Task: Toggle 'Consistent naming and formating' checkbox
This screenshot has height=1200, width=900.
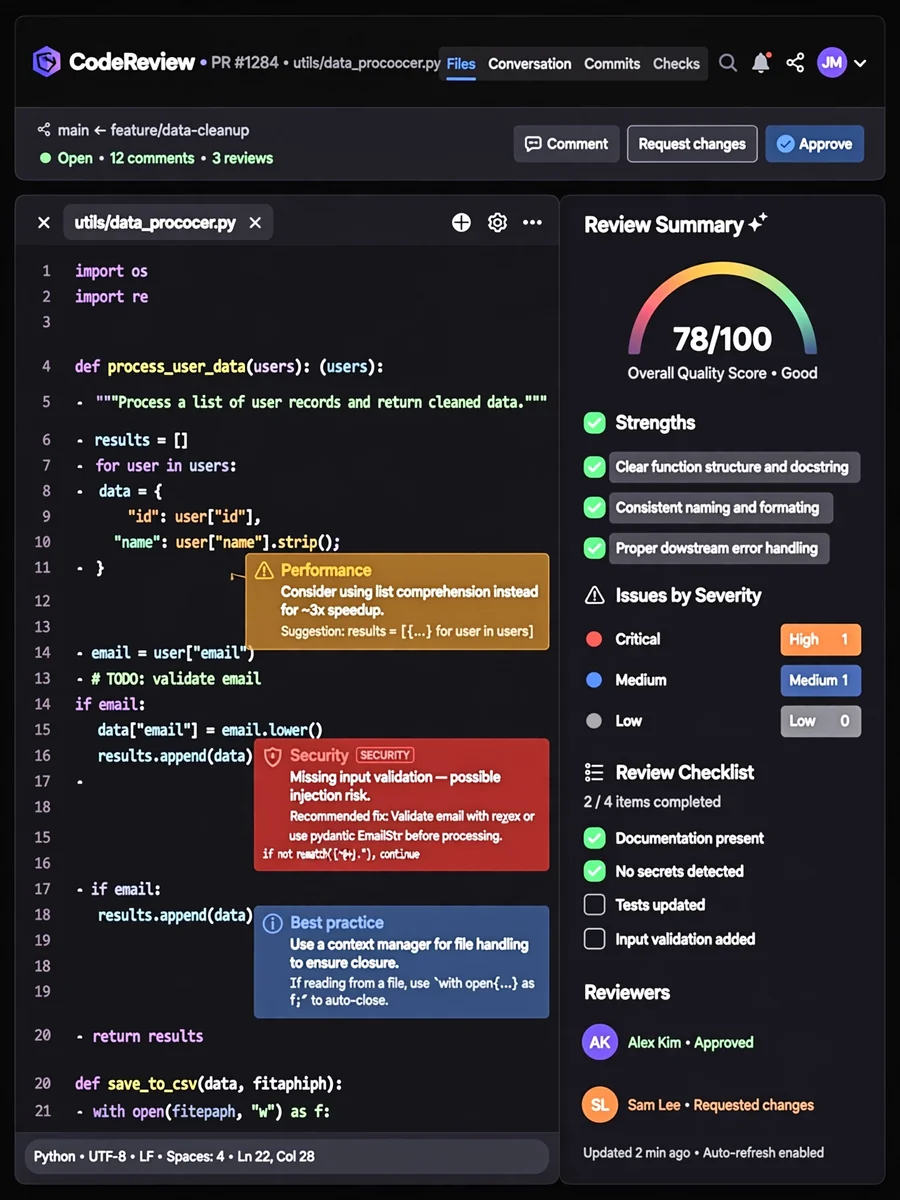Action: click(x=595, y=508)
